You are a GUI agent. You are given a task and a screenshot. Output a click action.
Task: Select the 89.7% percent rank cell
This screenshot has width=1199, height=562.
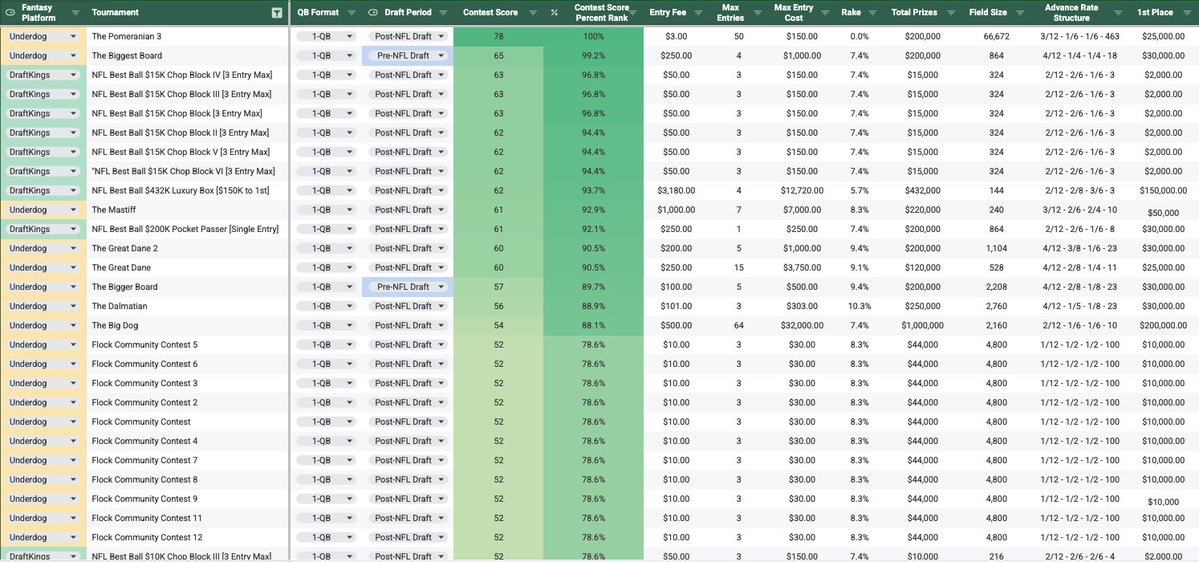pos(593,287)
